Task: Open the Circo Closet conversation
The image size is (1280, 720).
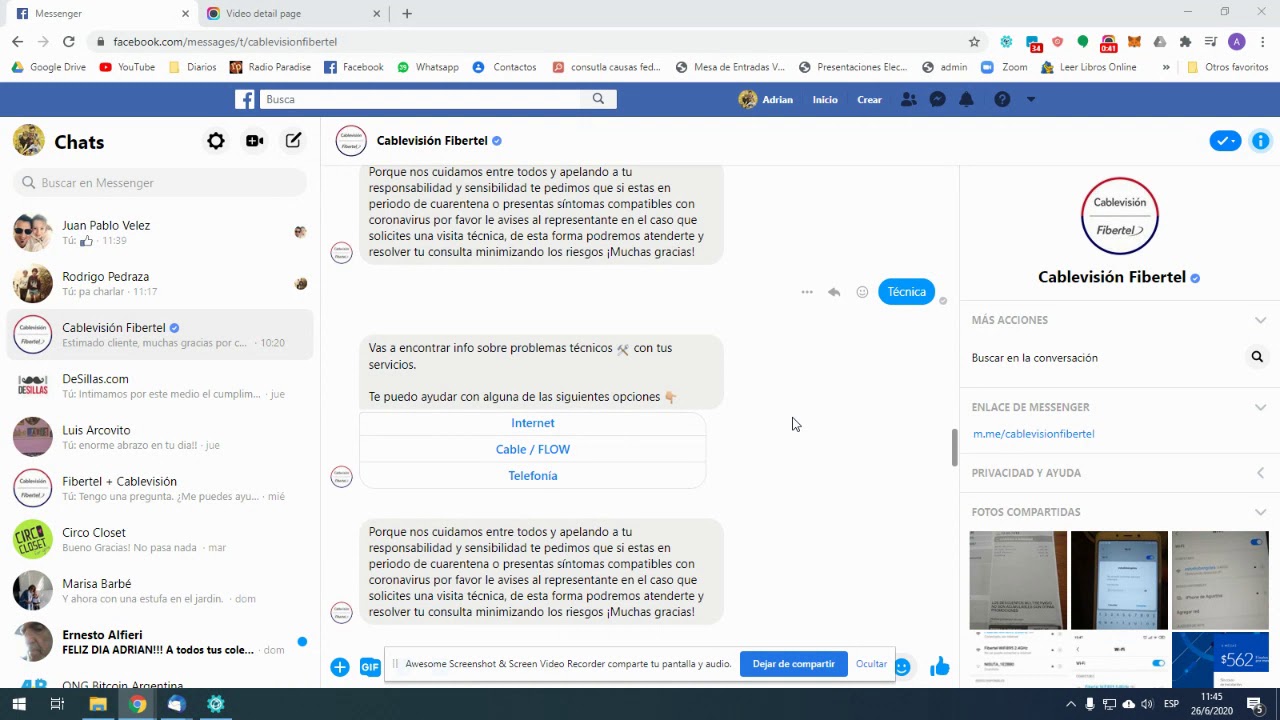Action: point(160,539)
